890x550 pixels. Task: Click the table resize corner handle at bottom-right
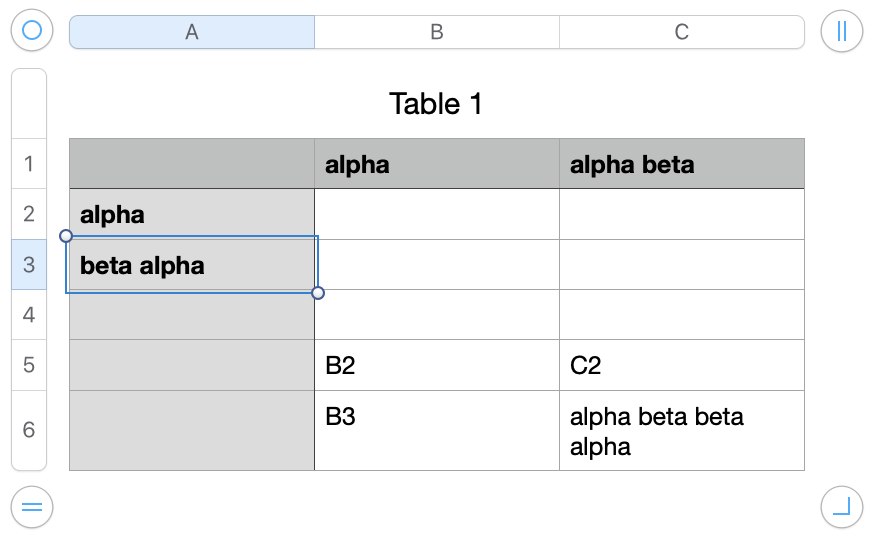point(841,507)
